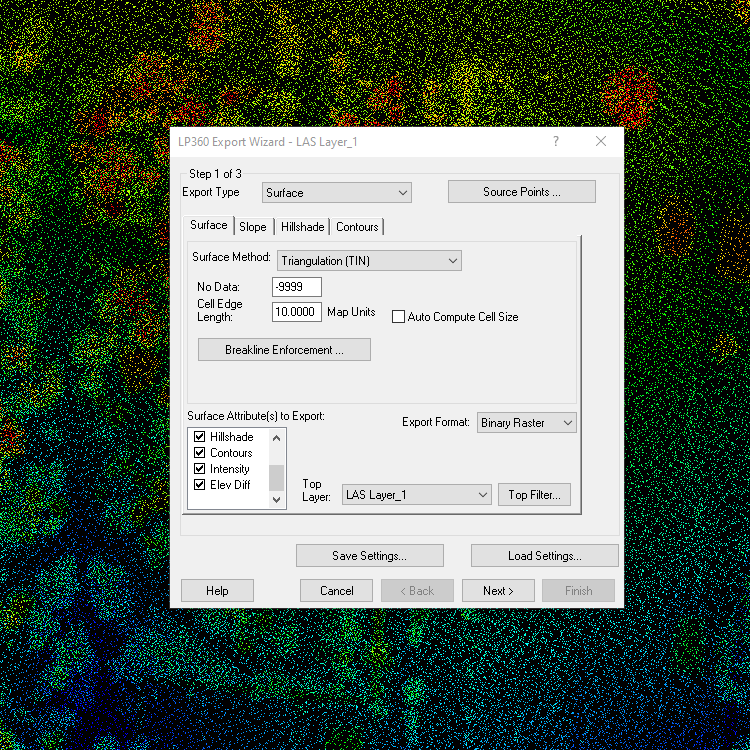This screenshot has height=750, width=750.
Task: Uncheck the Contours attribute
Action: (x=199, y=452)
